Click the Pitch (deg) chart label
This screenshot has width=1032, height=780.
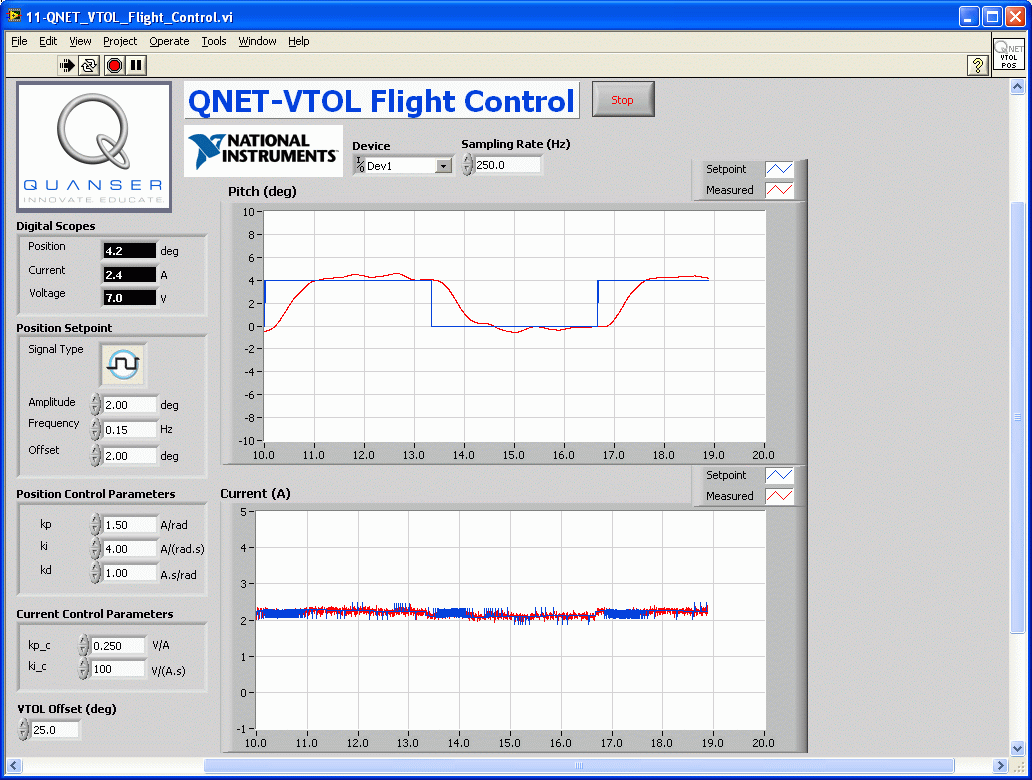(262, 192)
